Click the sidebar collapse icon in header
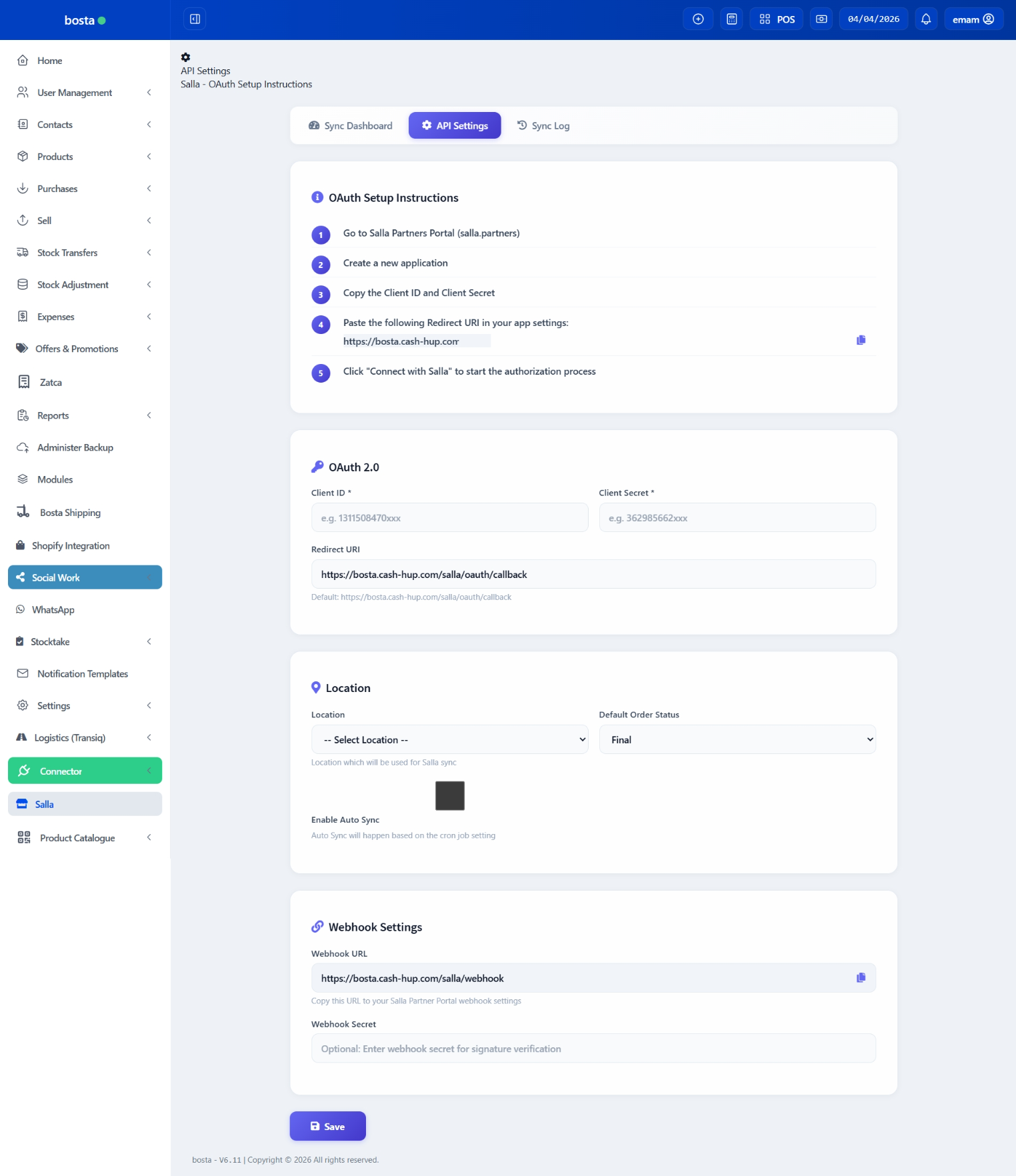1016x1176 pixels. [x=195, y=19]
